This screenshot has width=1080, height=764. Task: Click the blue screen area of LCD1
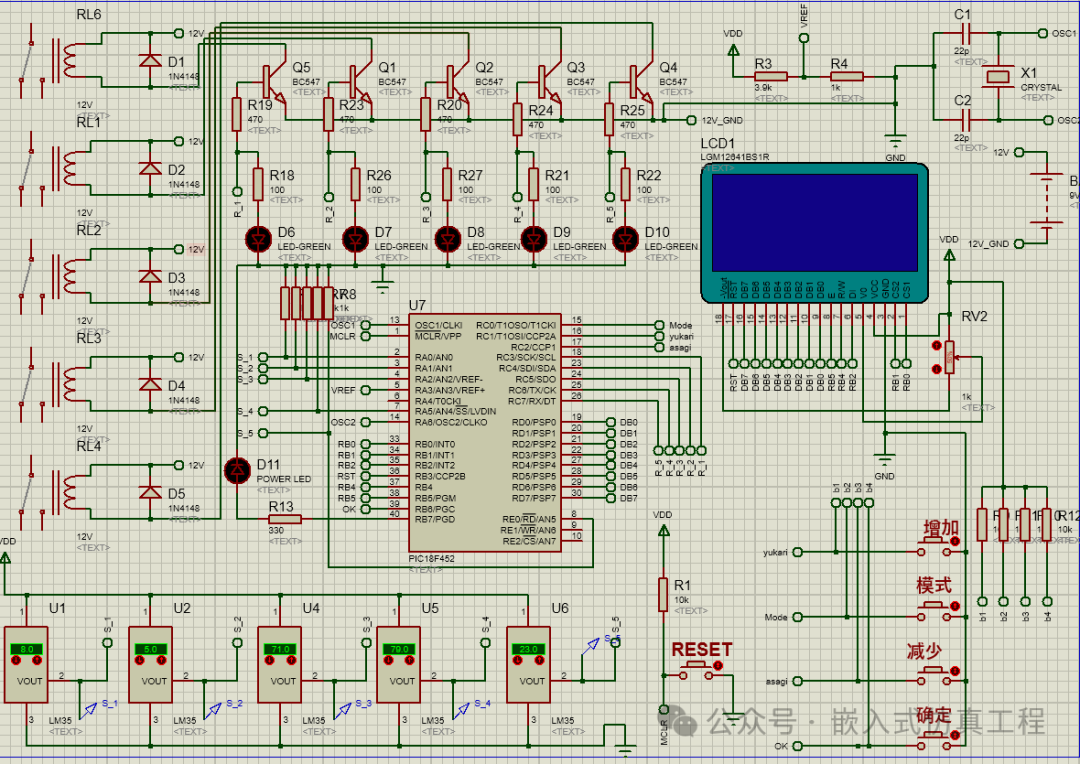[x=815, y=223]
